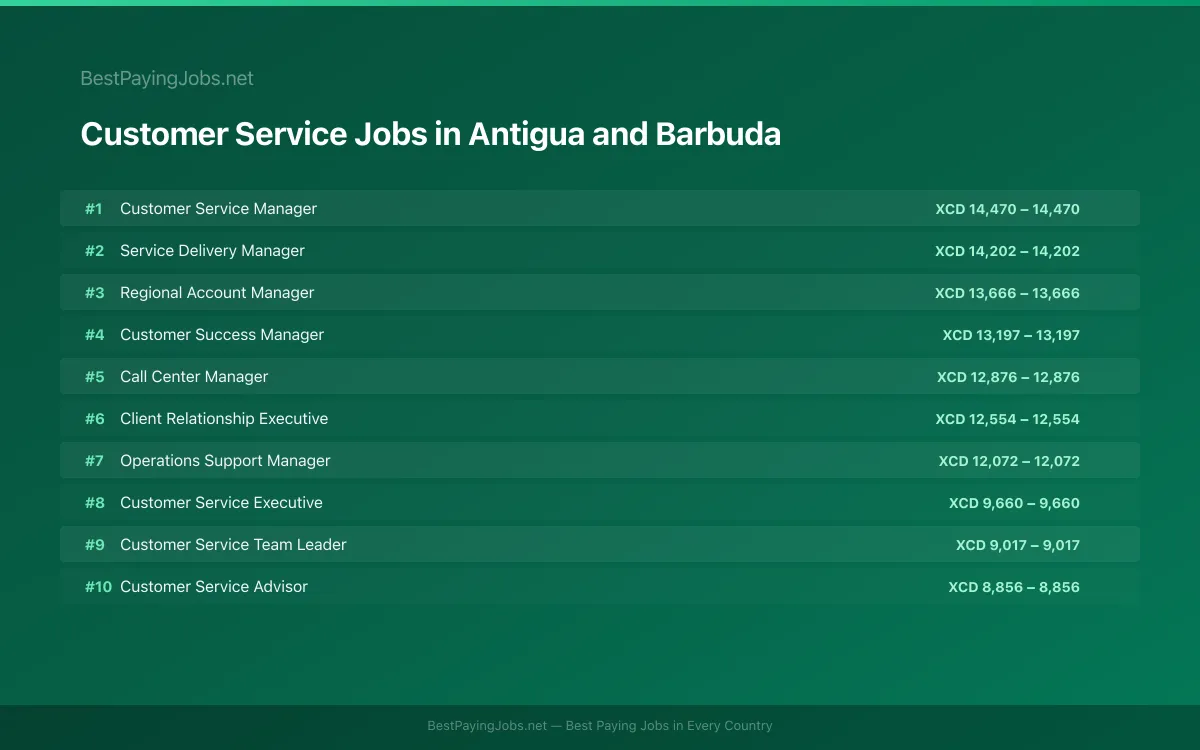
Task: Select salary XCD 12,876 – 12,876
Action: (1008, 377)
